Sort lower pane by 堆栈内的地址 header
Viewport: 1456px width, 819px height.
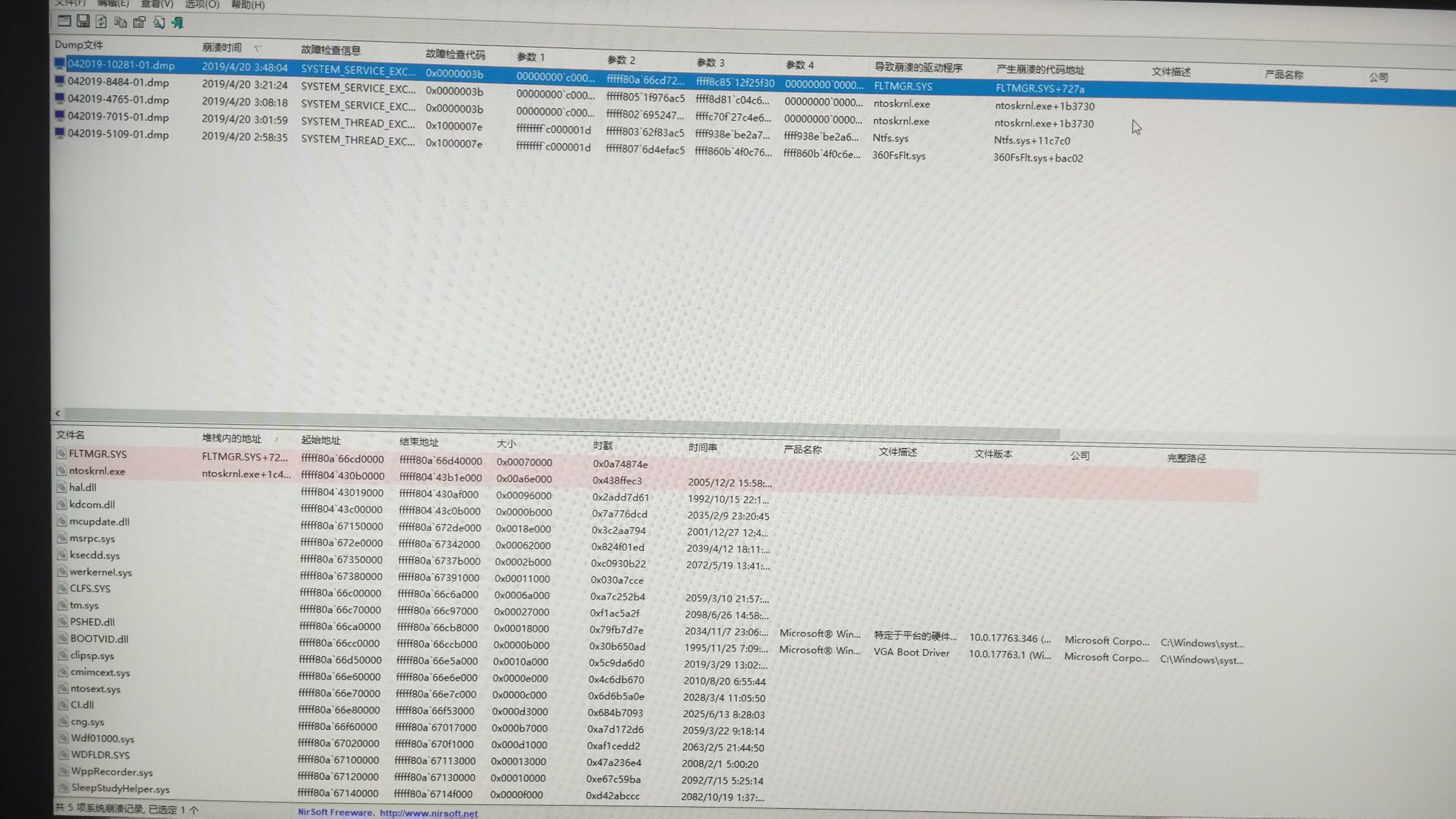coord(232,438)
